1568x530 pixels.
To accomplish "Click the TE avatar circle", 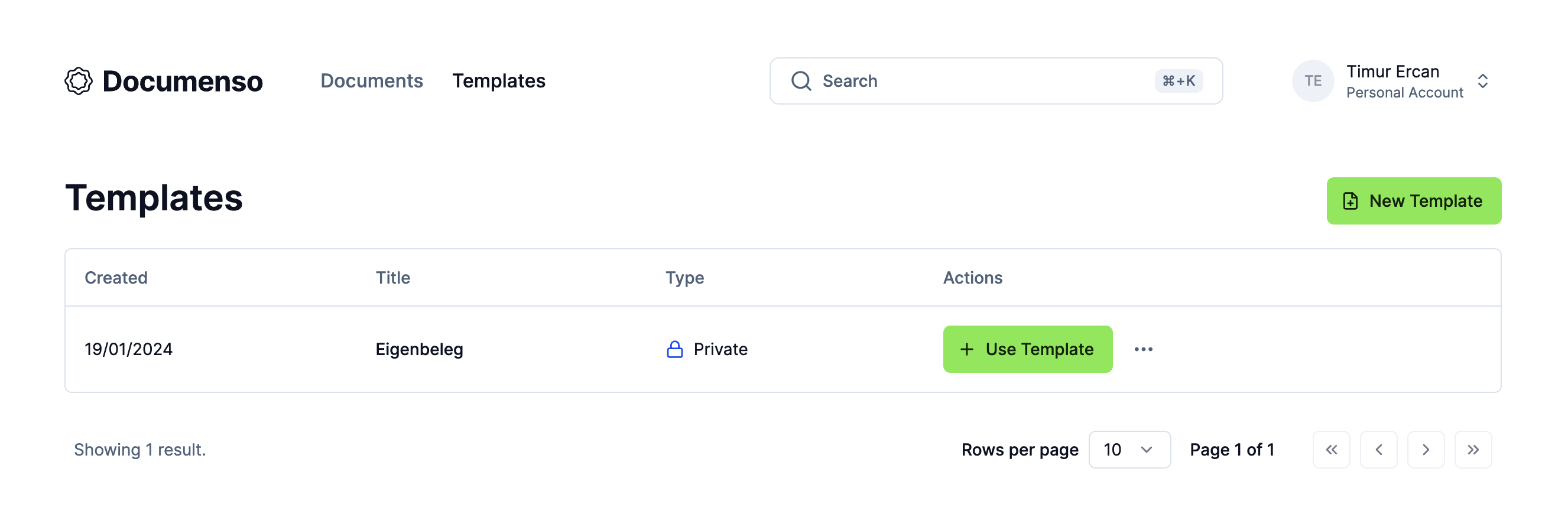I will 1312,81.
